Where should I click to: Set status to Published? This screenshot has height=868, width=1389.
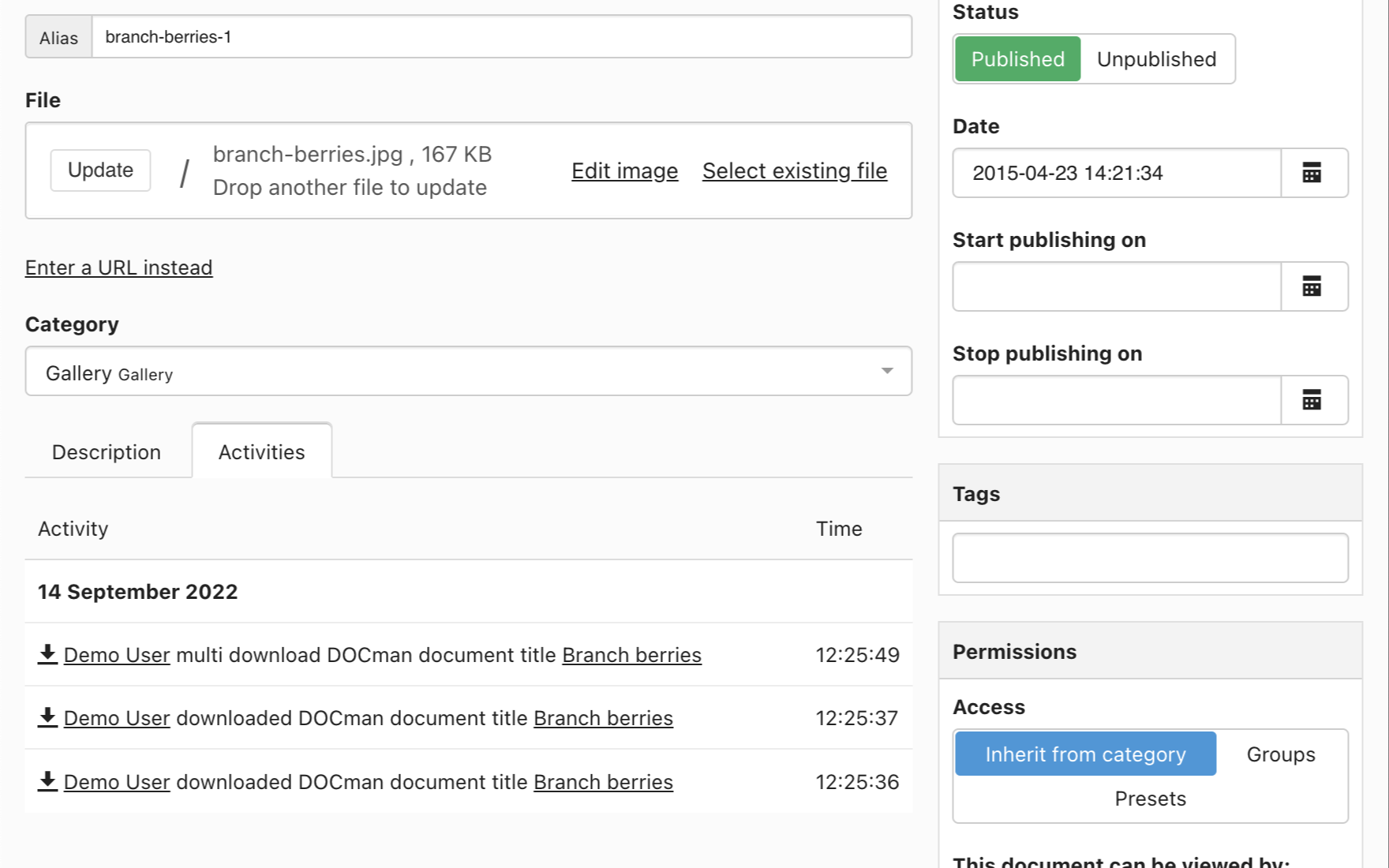1017,59
